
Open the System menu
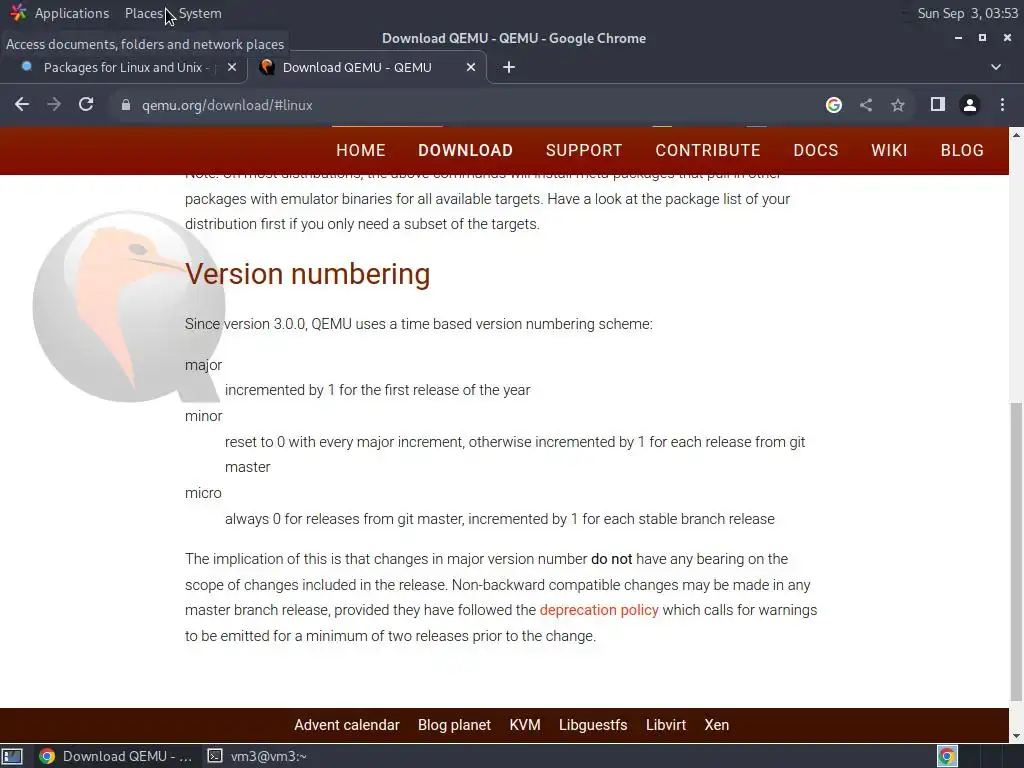[x=200, y=13]
